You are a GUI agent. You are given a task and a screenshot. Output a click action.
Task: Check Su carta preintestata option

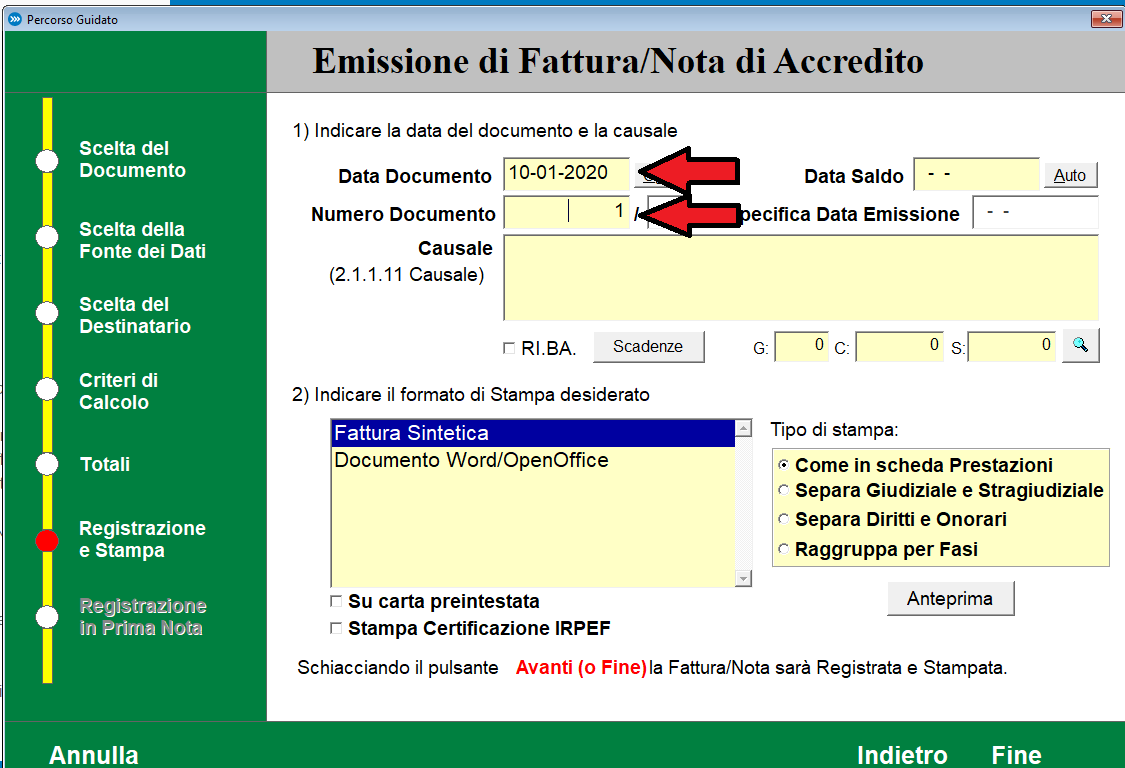point(336,602)
